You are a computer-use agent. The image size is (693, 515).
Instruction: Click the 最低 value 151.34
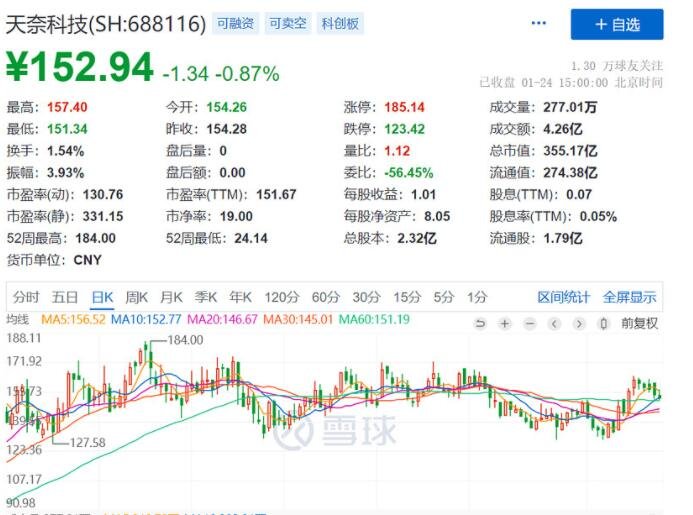pyautogui.click(x=67, y=129)
